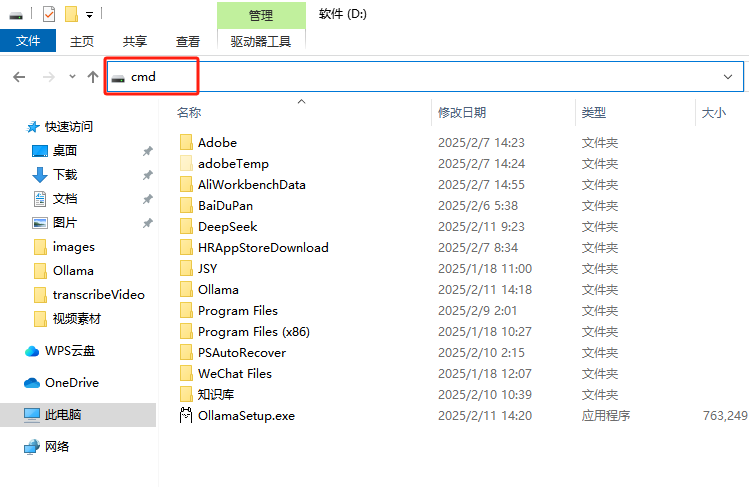Select WPS云盘 in navigation pane
Screen dimensions: 749x487
click(x=70, y=351)
